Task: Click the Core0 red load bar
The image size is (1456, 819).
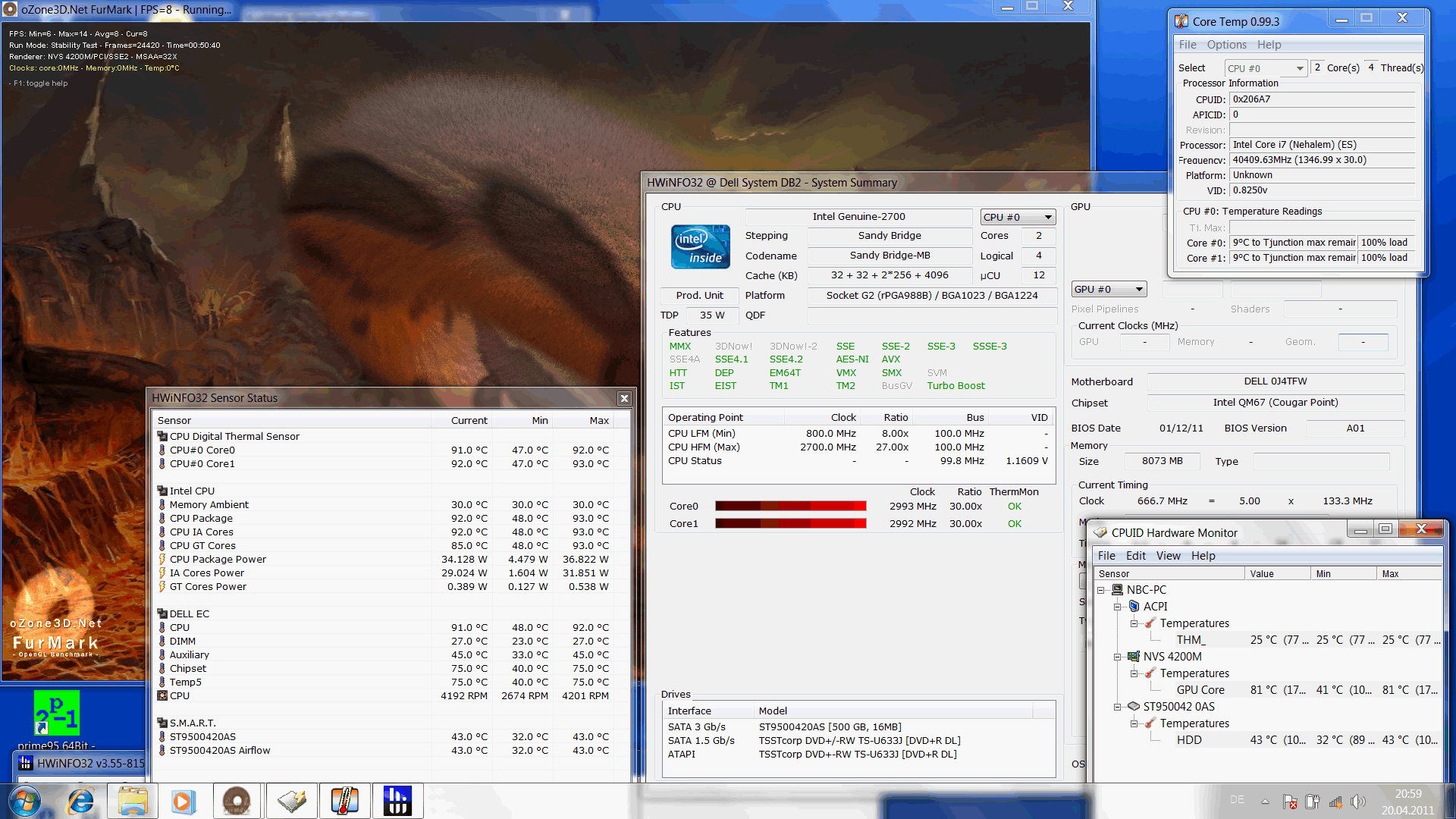Action: coord(790,507)
